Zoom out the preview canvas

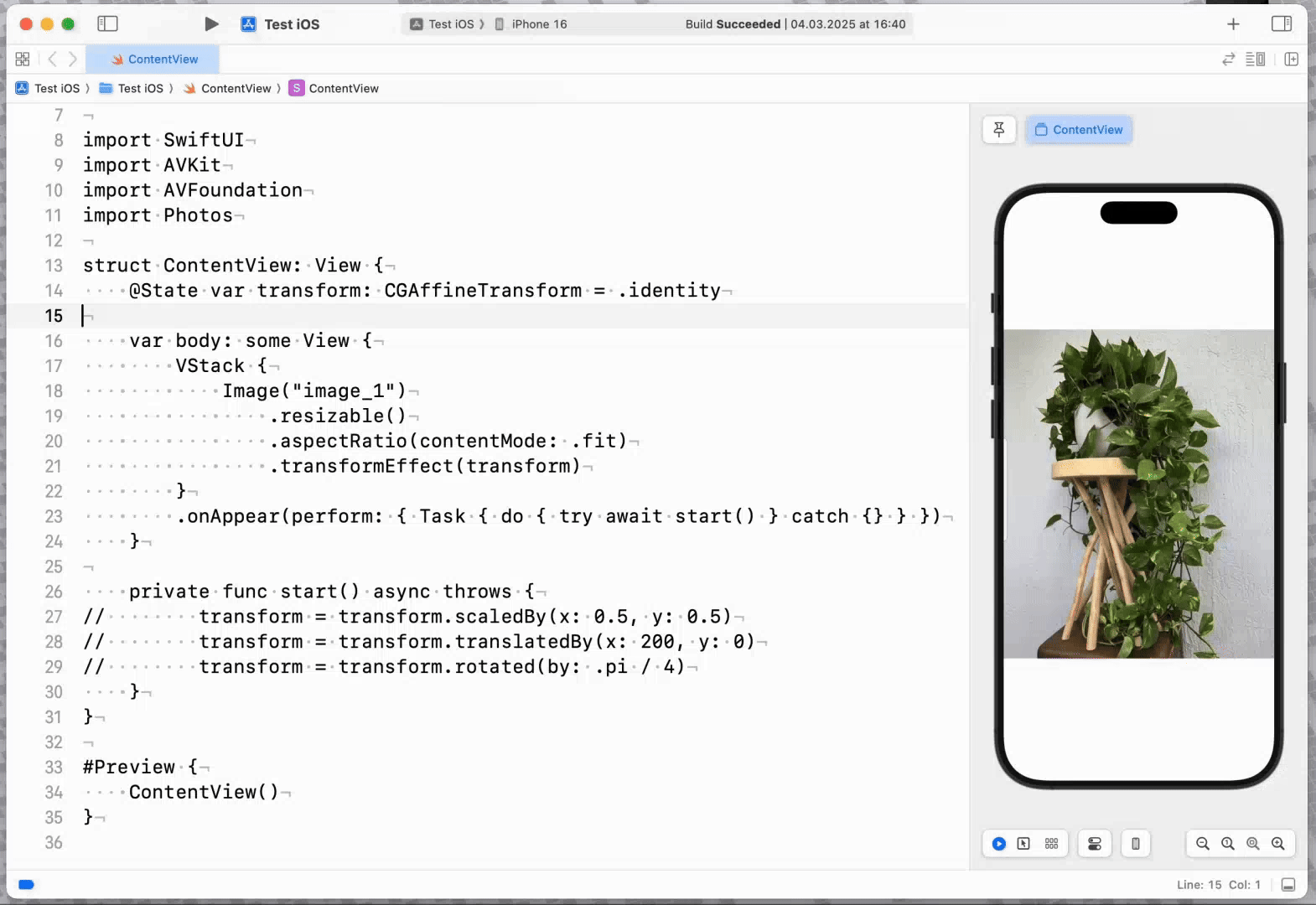tap(1203, 844)
